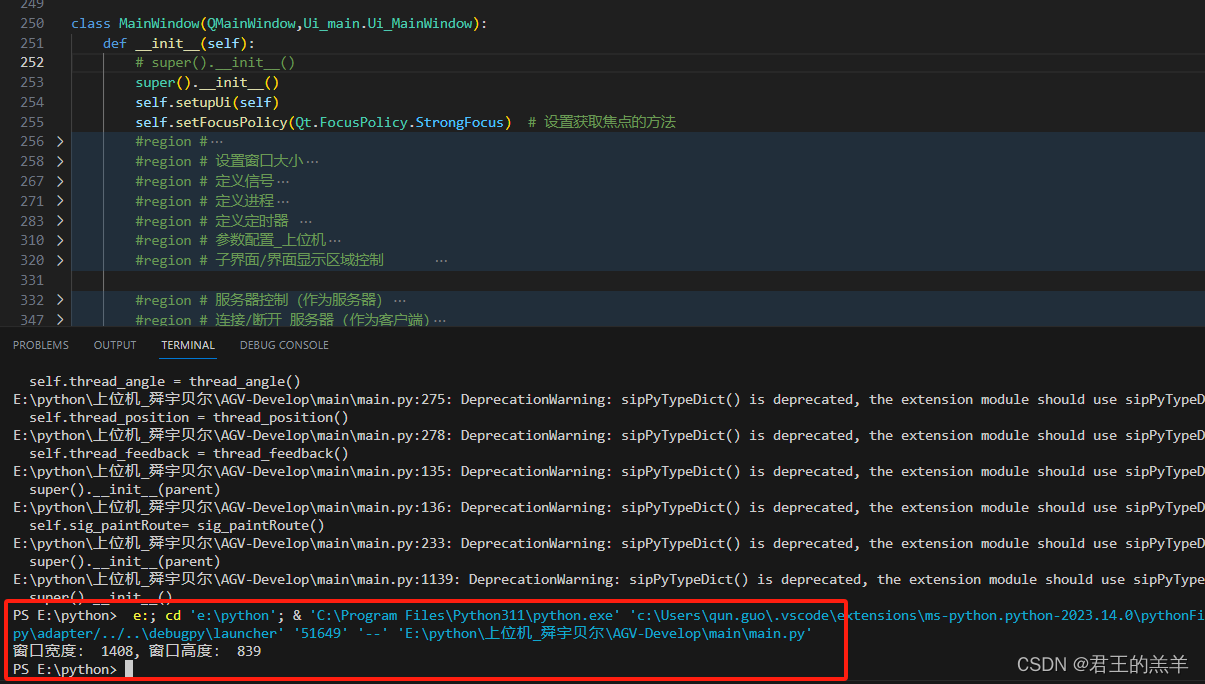The image size is (1205, 684).
Task: Click line number 252 in the gutter
Action: pos(32,62)
